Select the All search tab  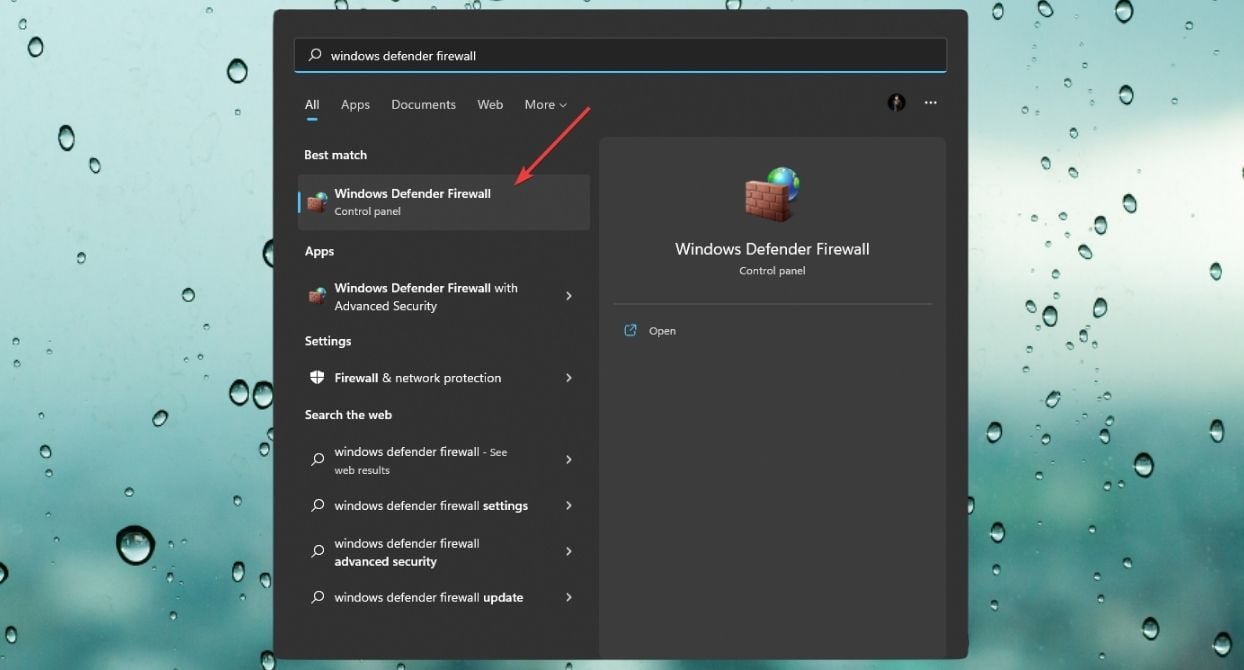coord(312,105)
